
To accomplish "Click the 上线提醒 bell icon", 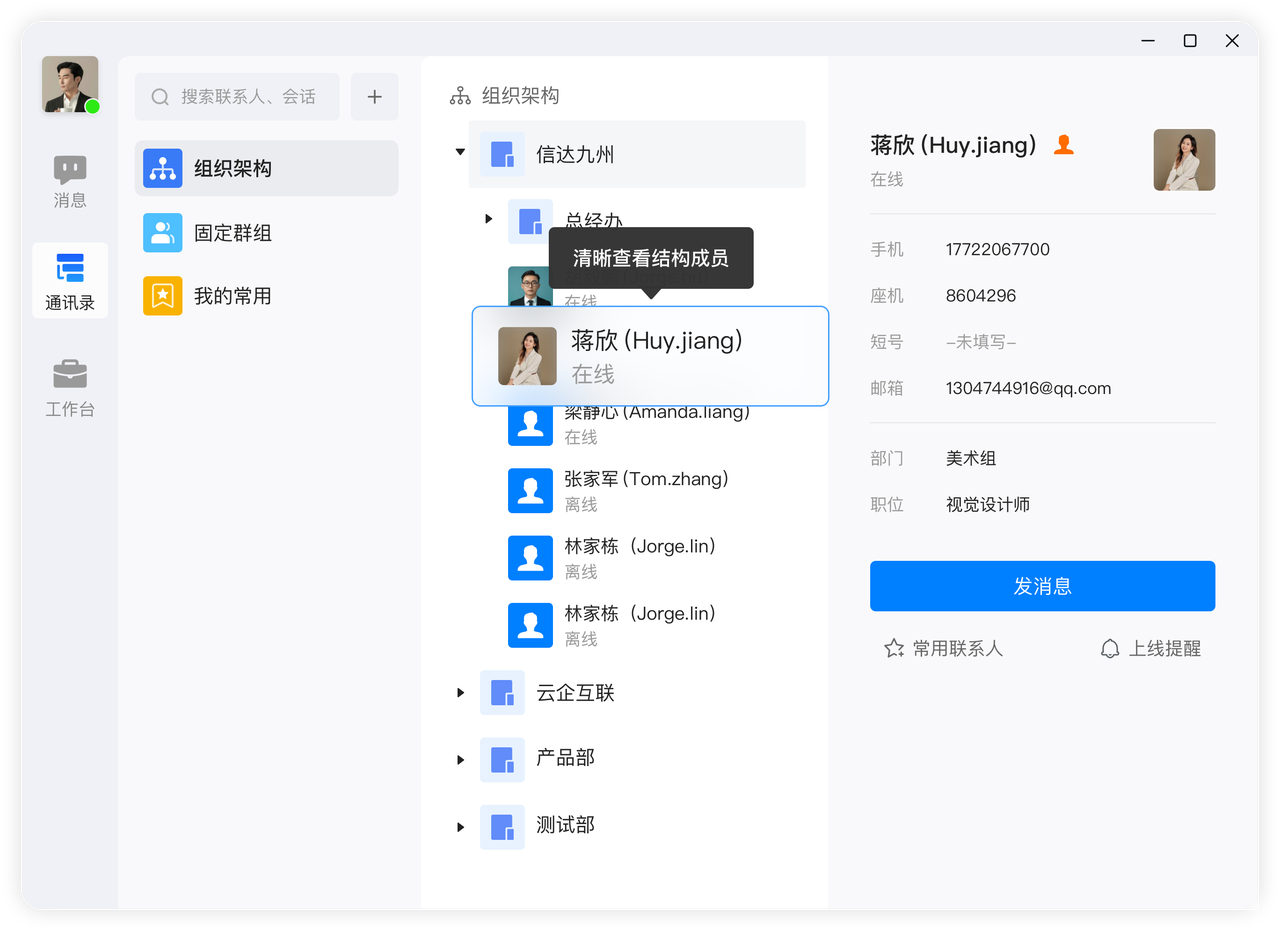I will click(x=1109, y=648).
